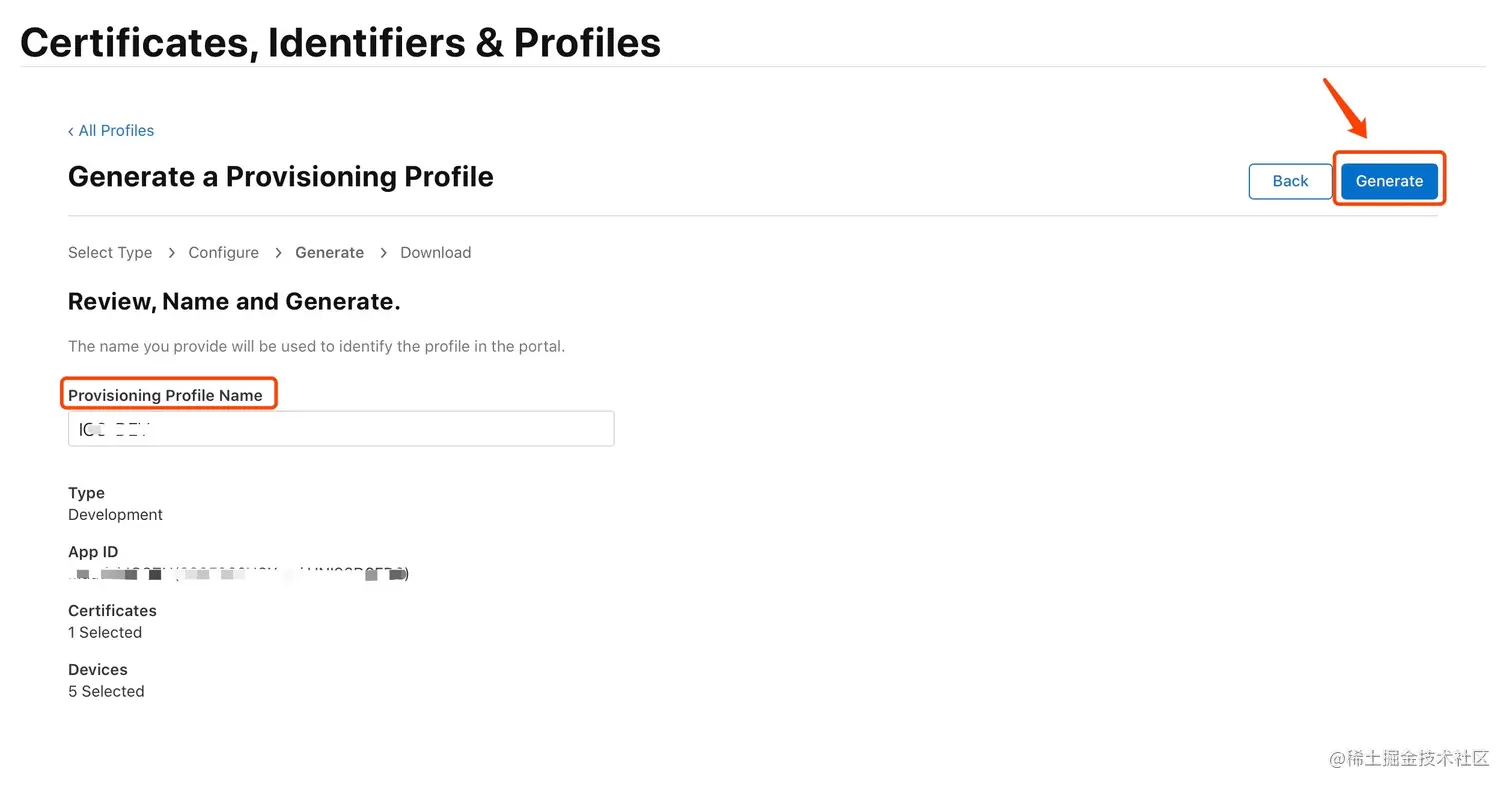Click the Generate a Provisioning Profile heading
Screen dimensions: 1512x791
(280, 176)
